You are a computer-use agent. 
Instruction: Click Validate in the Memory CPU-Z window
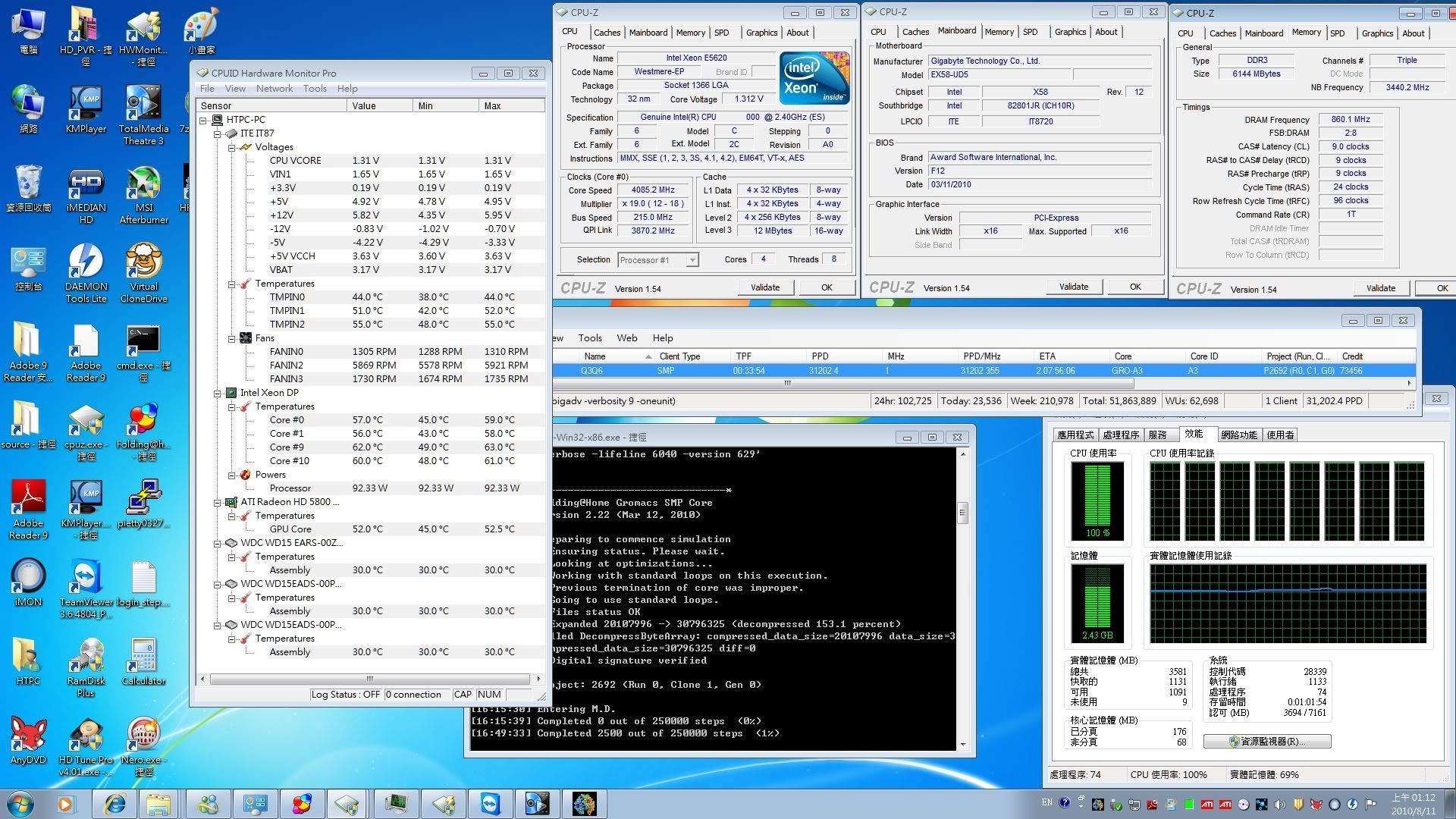(1381, 288)
